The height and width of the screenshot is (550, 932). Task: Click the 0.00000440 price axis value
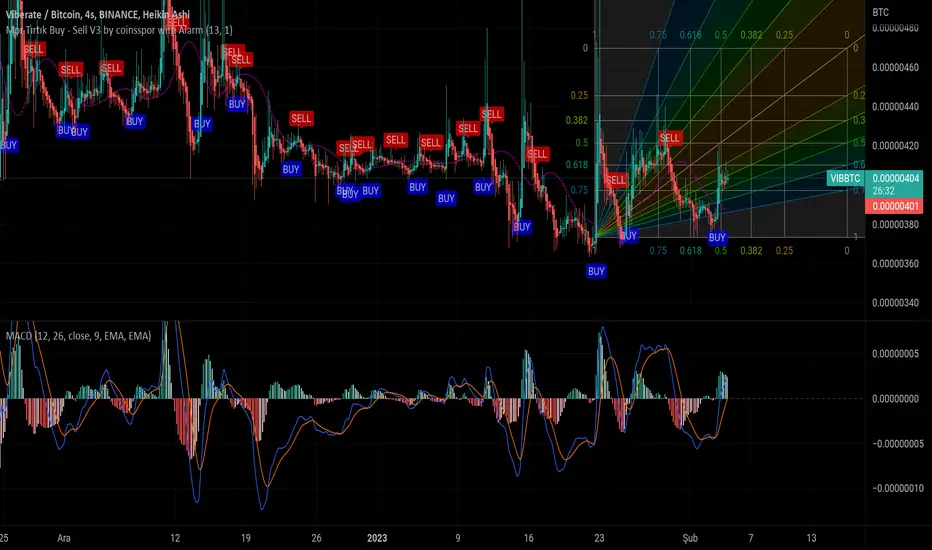click(x=895, y=107)
